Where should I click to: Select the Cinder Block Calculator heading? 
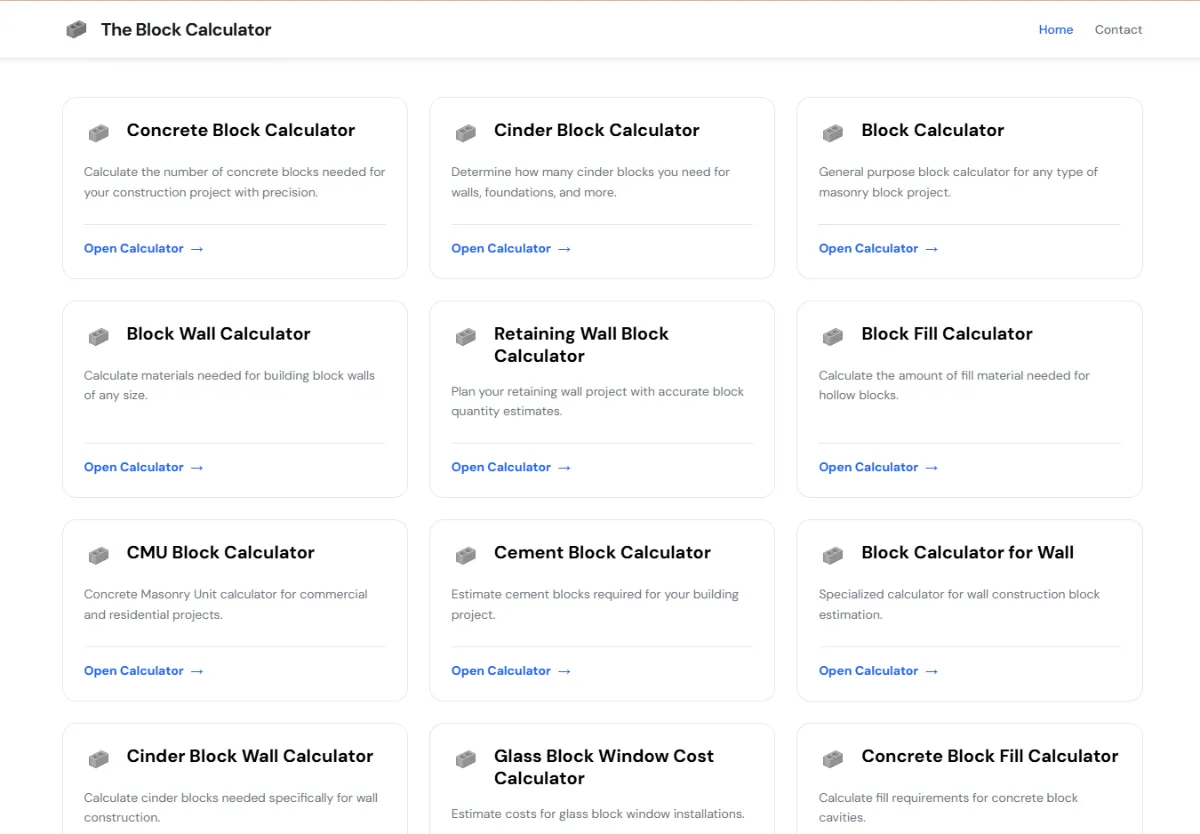click(x=597, y=130)
